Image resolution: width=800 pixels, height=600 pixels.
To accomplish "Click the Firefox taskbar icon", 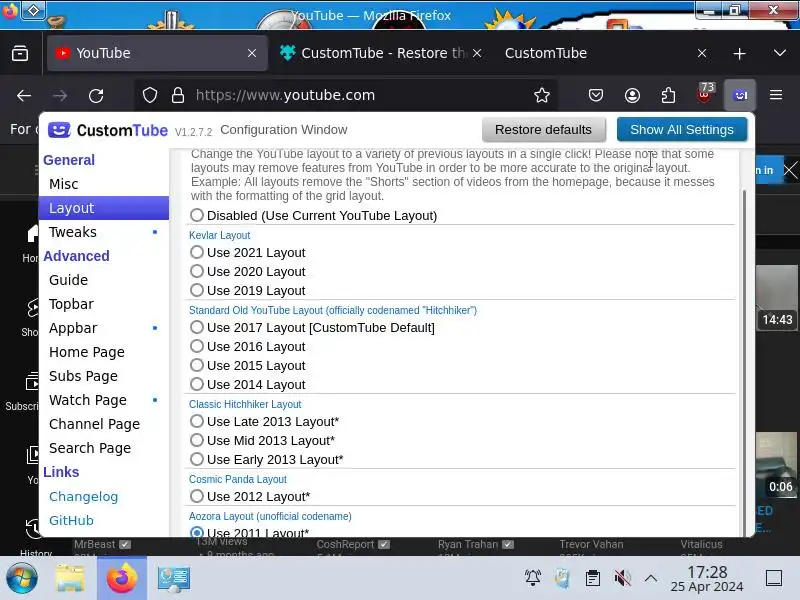I will (121, 579).
